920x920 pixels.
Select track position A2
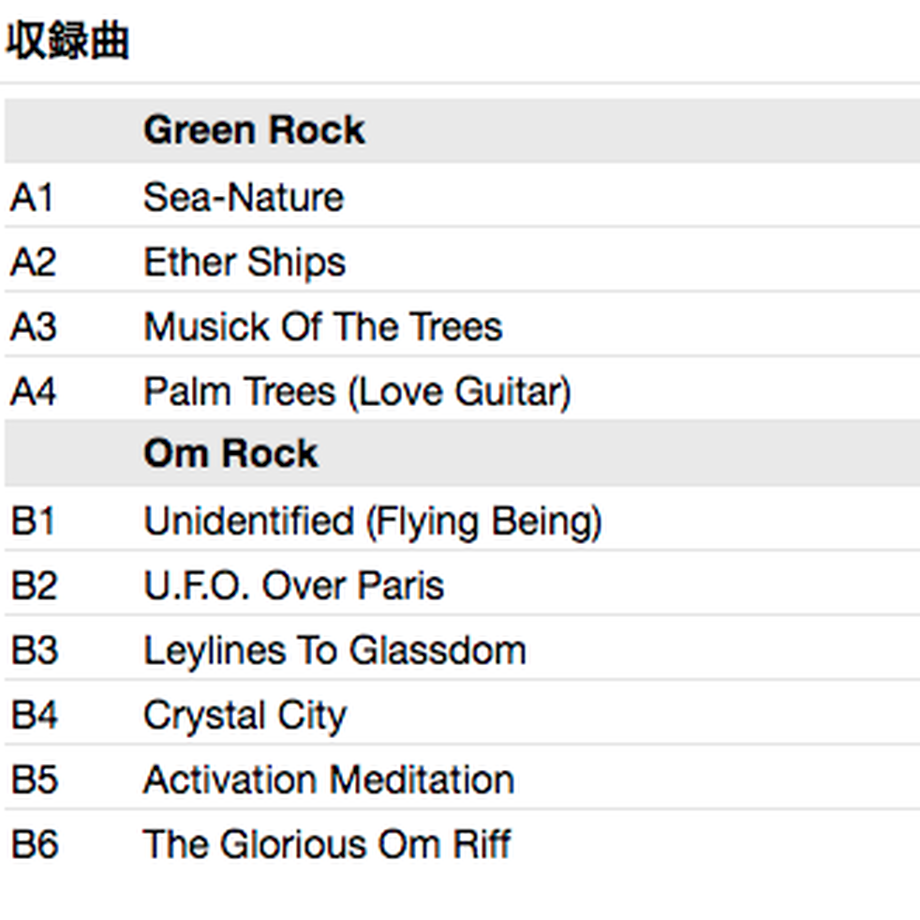[x=33, y=262]
